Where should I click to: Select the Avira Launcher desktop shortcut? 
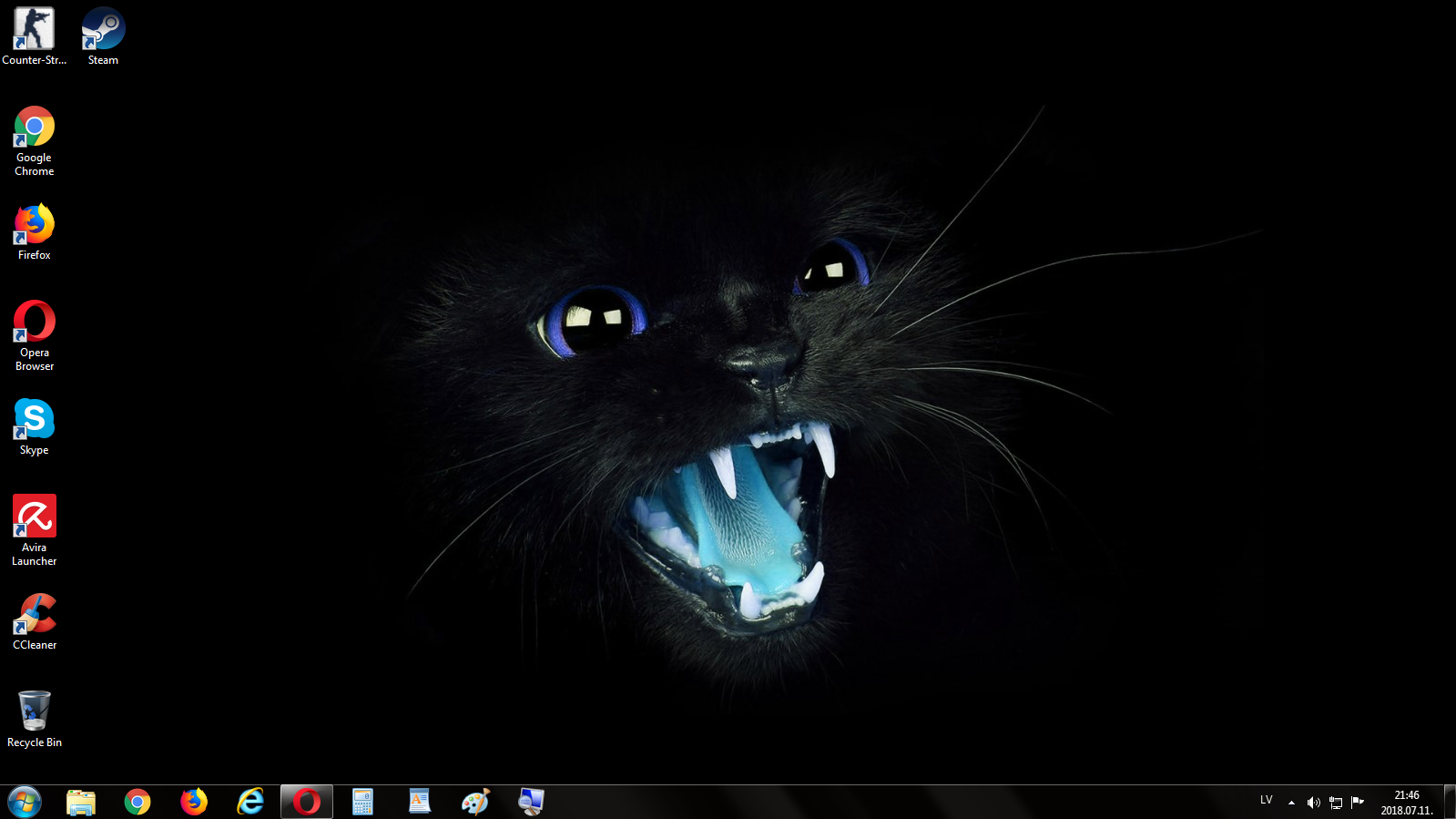(35, 531)
